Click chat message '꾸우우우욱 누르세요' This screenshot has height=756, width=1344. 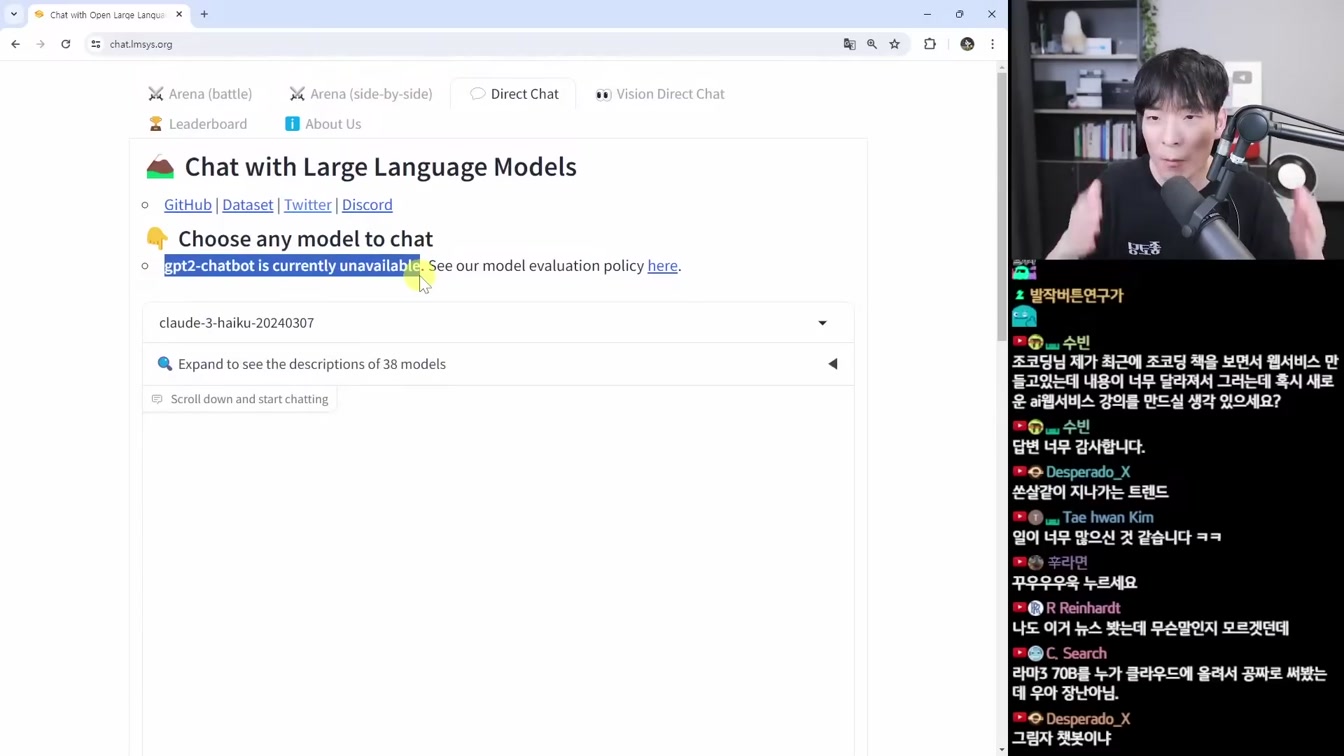click(x=1075, y=583)
